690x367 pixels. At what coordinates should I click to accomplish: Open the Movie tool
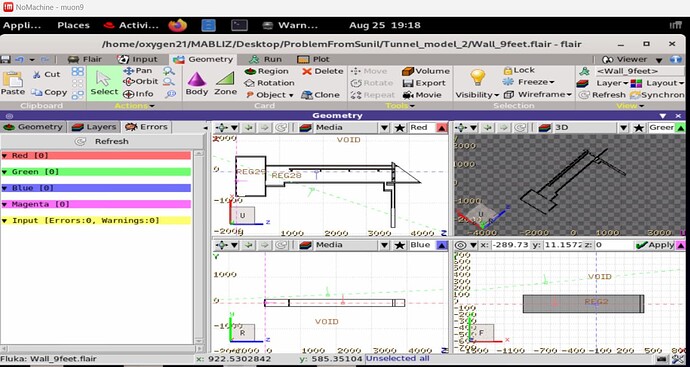[408, 95]
